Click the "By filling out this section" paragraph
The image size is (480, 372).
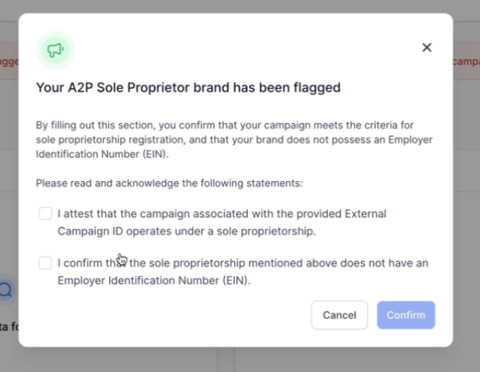tap(234, 140)
